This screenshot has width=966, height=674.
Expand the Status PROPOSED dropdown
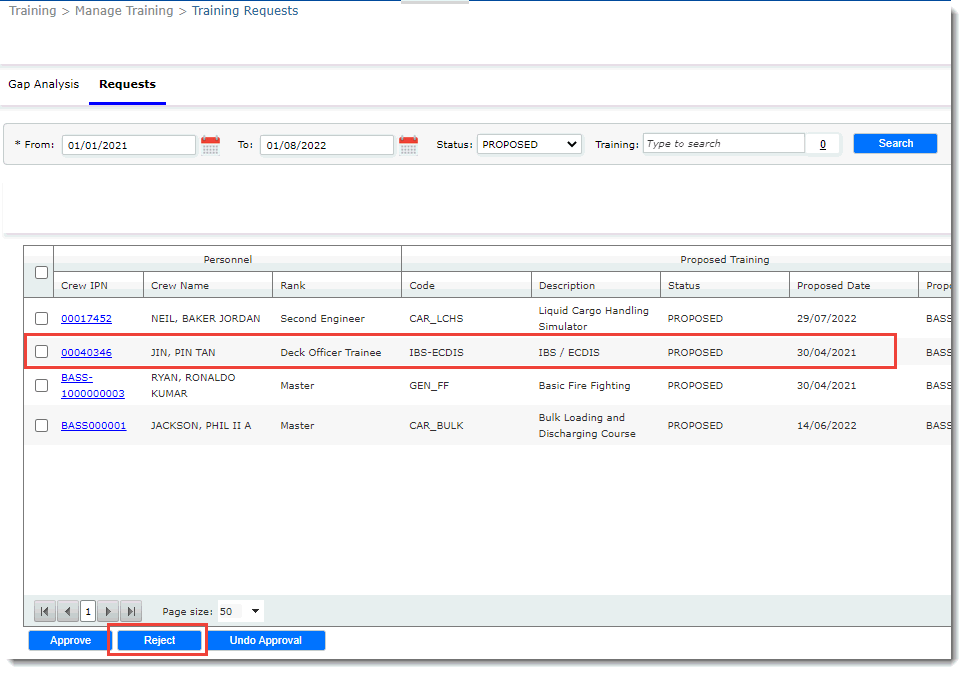tap(529, 144)
